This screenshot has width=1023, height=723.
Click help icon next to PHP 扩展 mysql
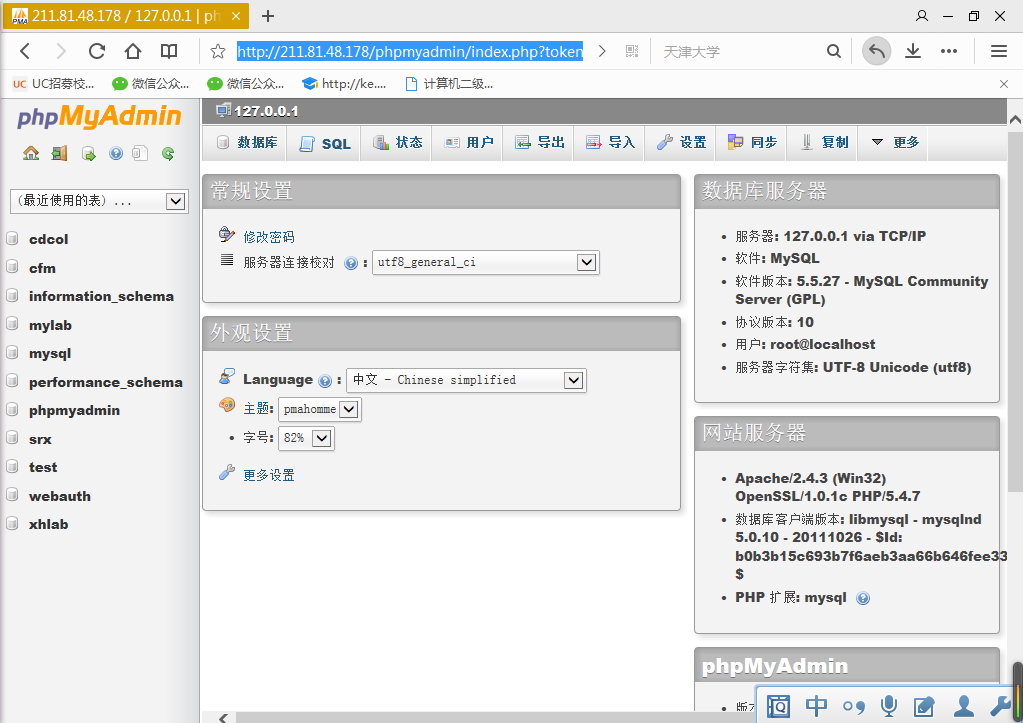pos(863,598)
